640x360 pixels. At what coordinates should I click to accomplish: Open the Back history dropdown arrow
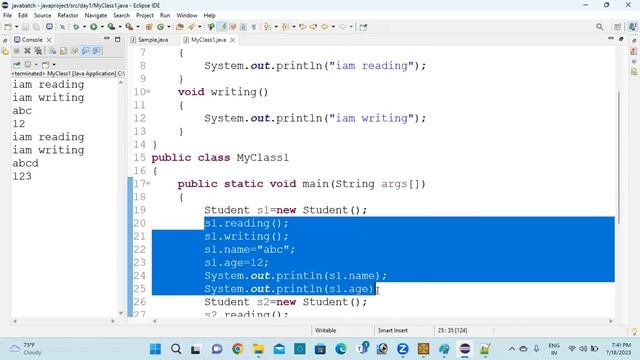click(333, 27)
